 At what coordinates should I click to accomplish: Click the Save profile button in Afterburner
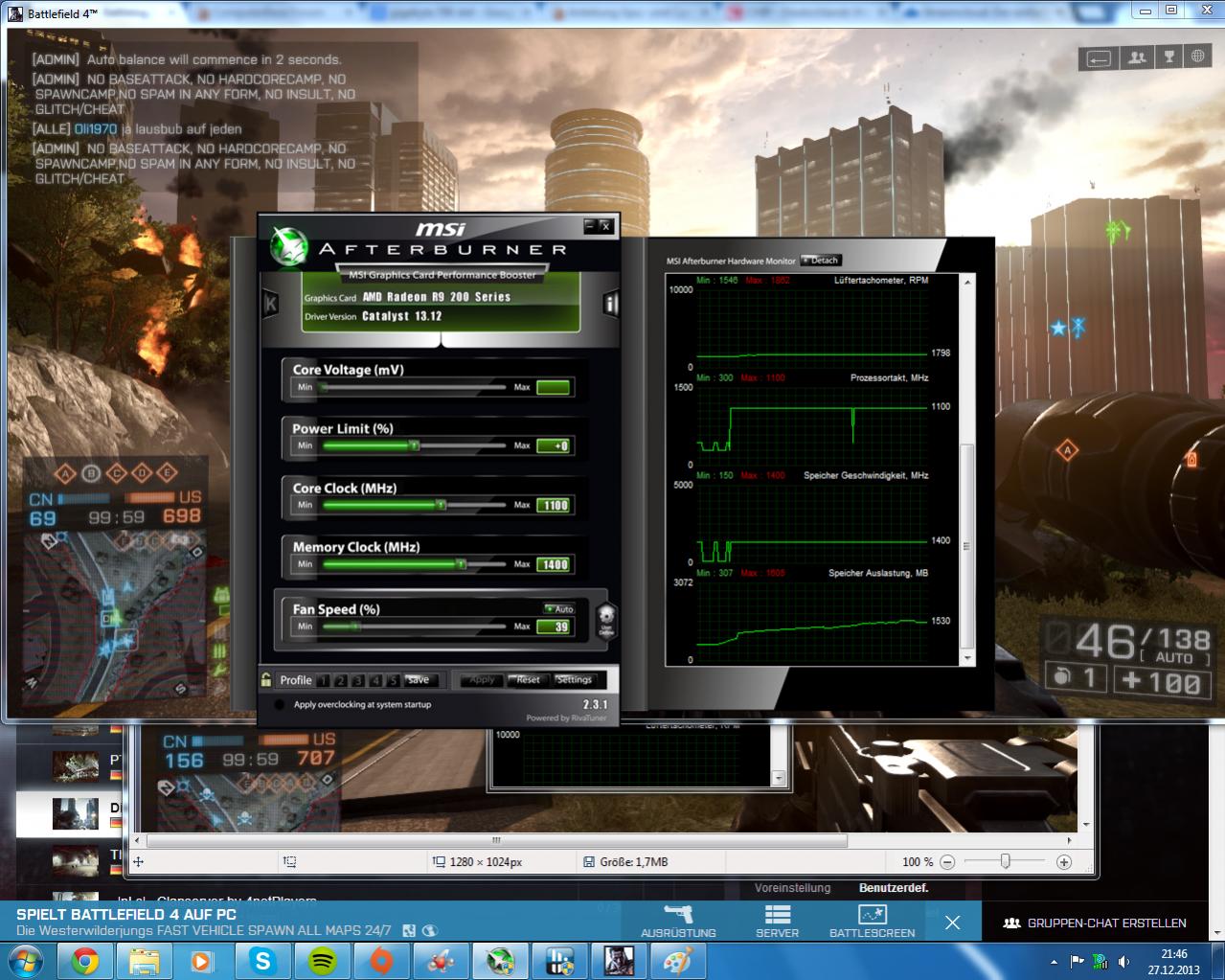(x=419, y=680)
